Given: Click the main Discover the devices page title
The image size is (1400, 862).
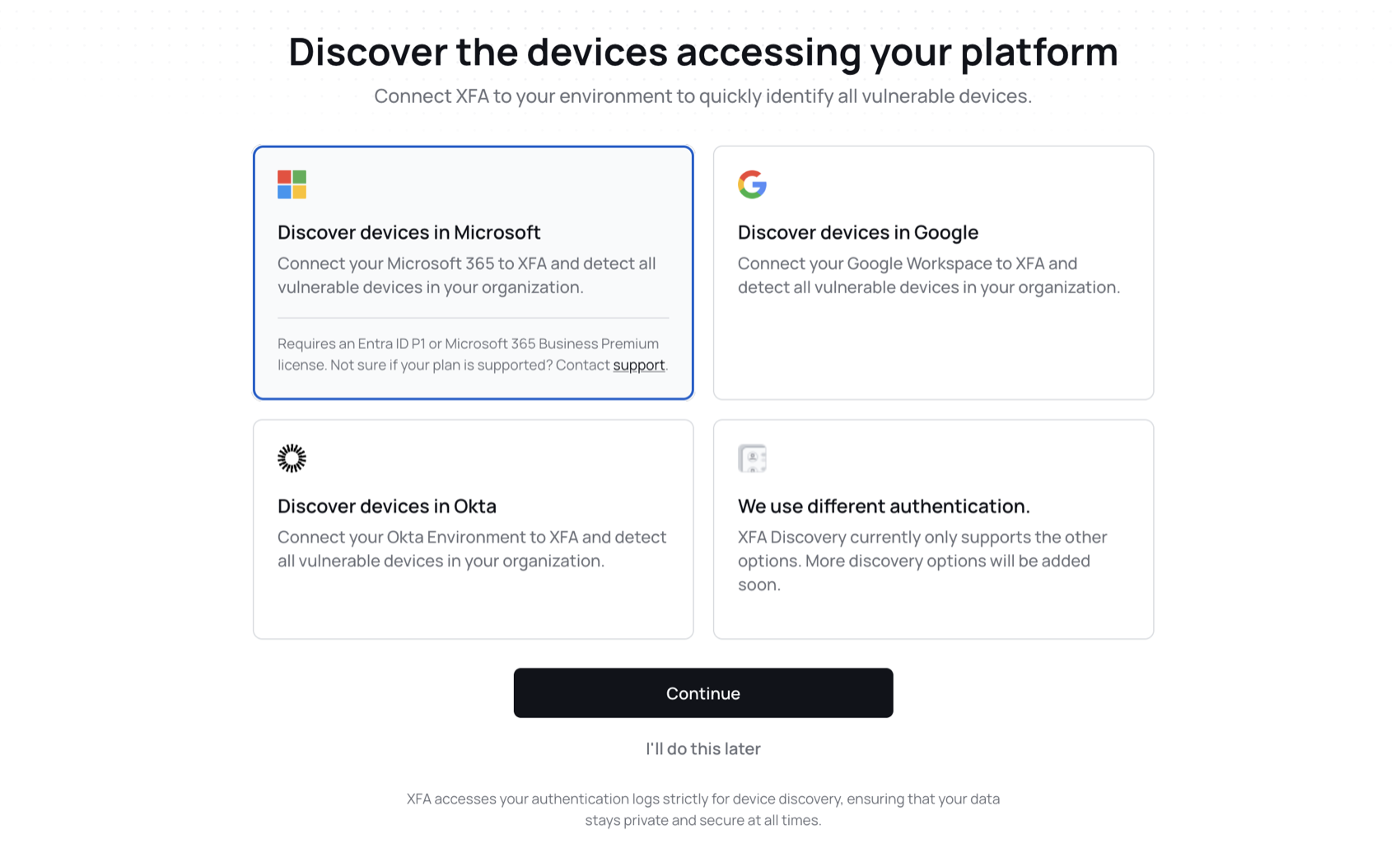Looking at the screenshot, I should (703, 51).
